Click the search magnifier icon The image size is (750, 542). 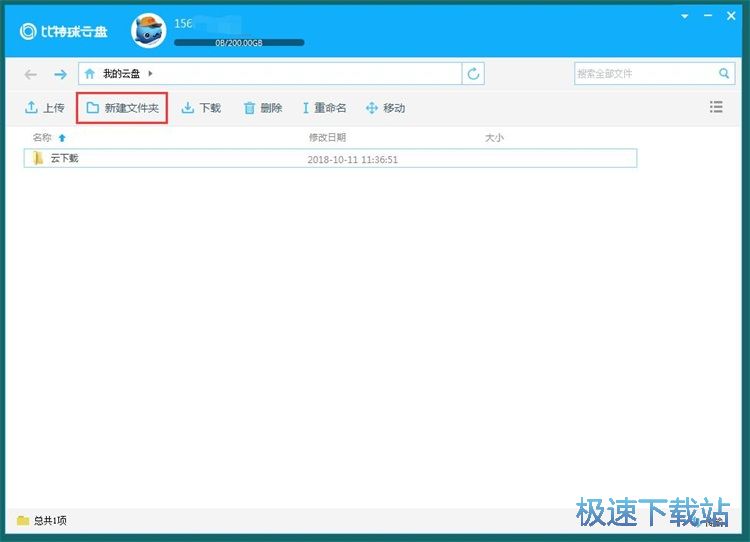[x=724, y=73]
